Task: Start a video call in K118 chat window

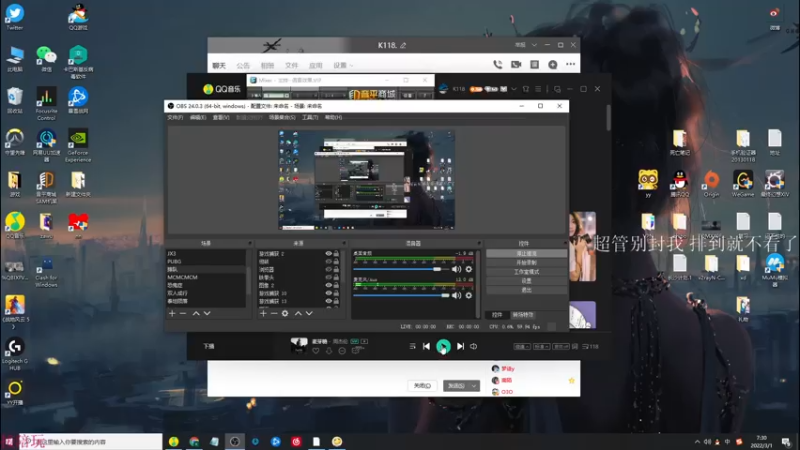Action: click(x=516, y=64)
